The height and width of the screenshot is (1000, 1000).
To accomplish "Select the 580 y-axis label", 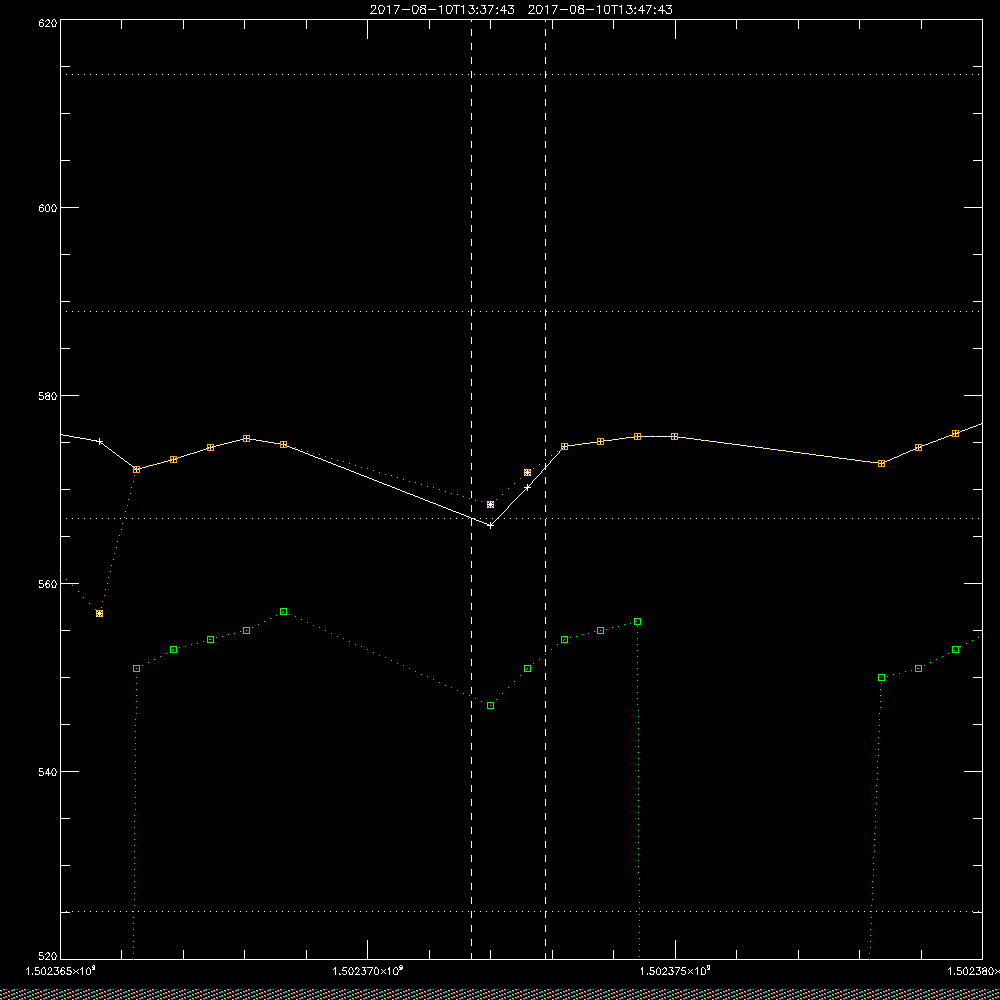I will click(48, 395).
